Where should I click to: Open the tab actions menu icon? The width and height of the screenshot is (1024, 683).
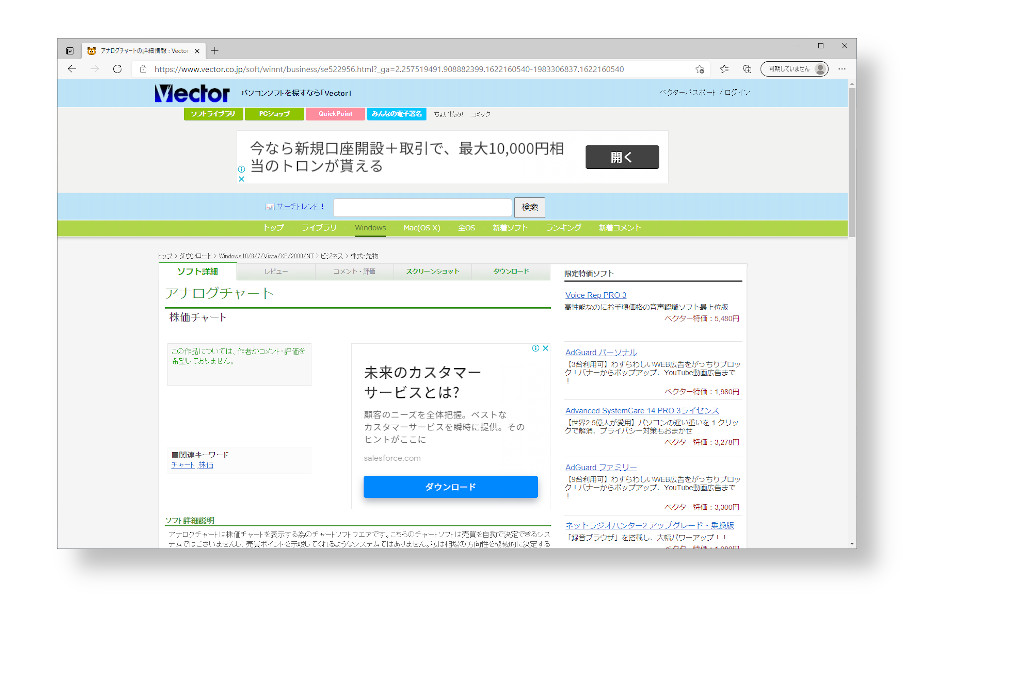pos(70,50)
